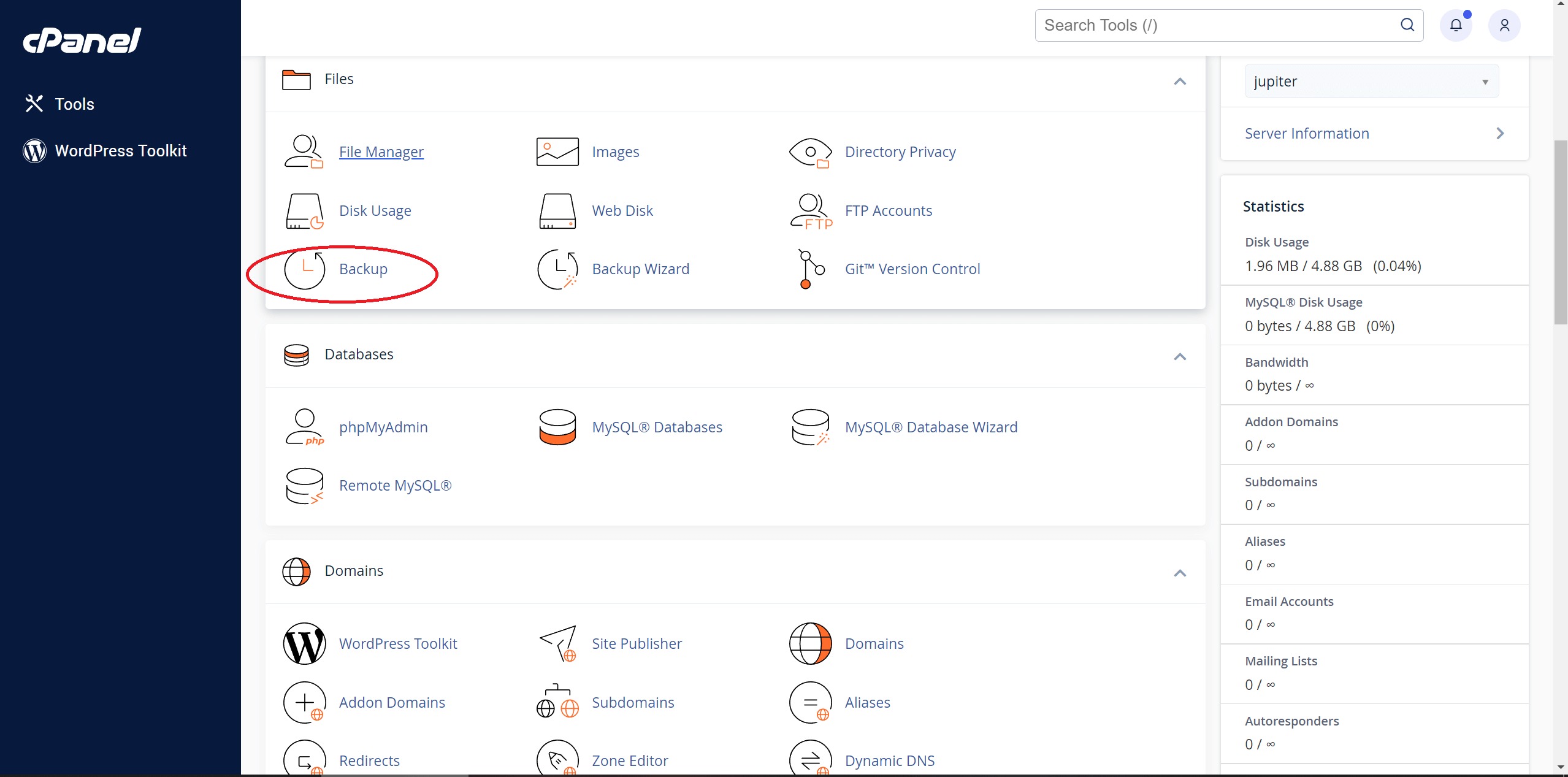The image size is (1568, 777).
Task: Open the Redirects link
Action: [370, 761]
